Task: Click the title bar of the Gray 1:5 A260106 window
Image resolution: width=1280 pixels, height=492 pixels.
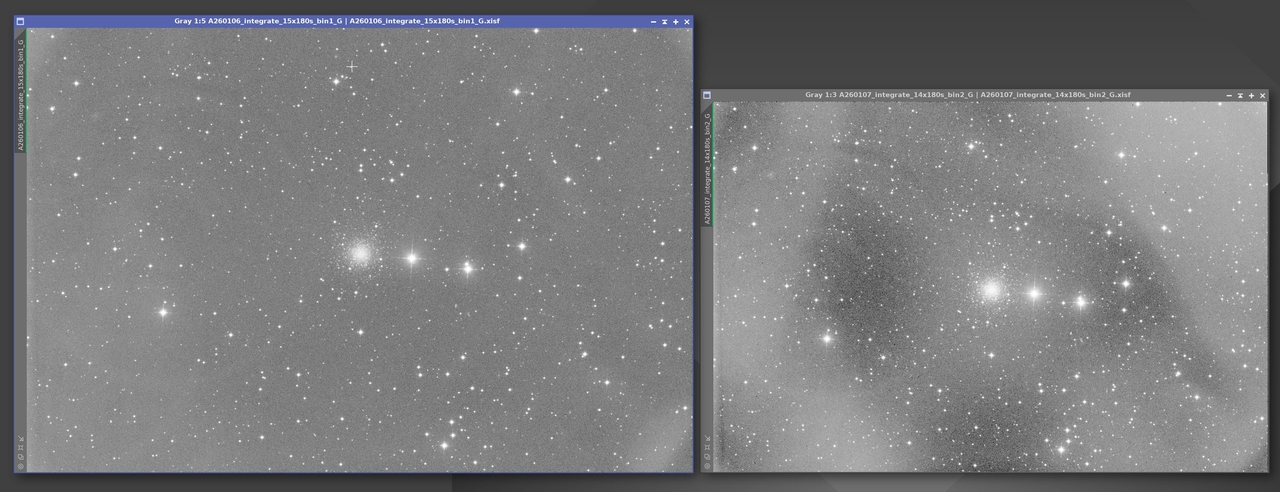Action: [336, 21]
